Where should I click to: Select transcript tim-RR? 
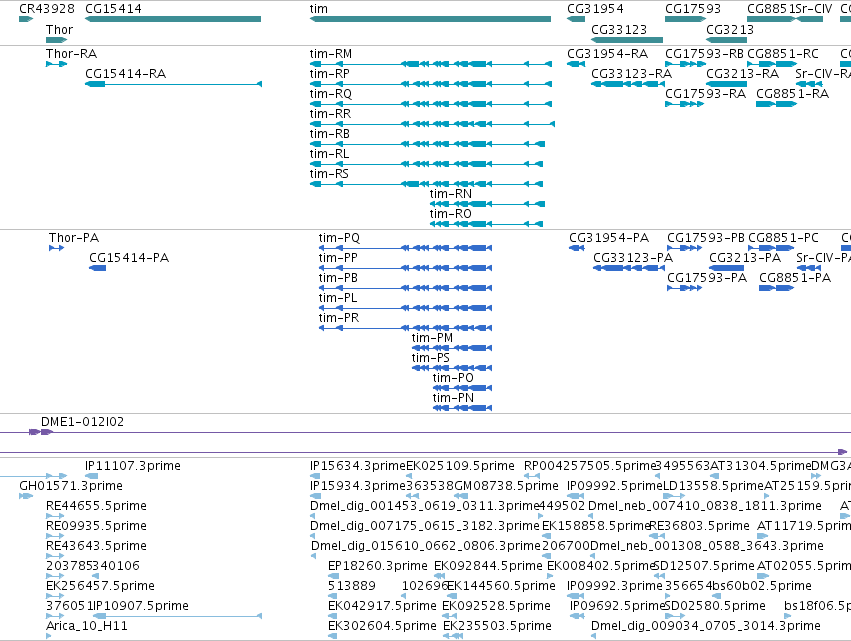point(433,124)
